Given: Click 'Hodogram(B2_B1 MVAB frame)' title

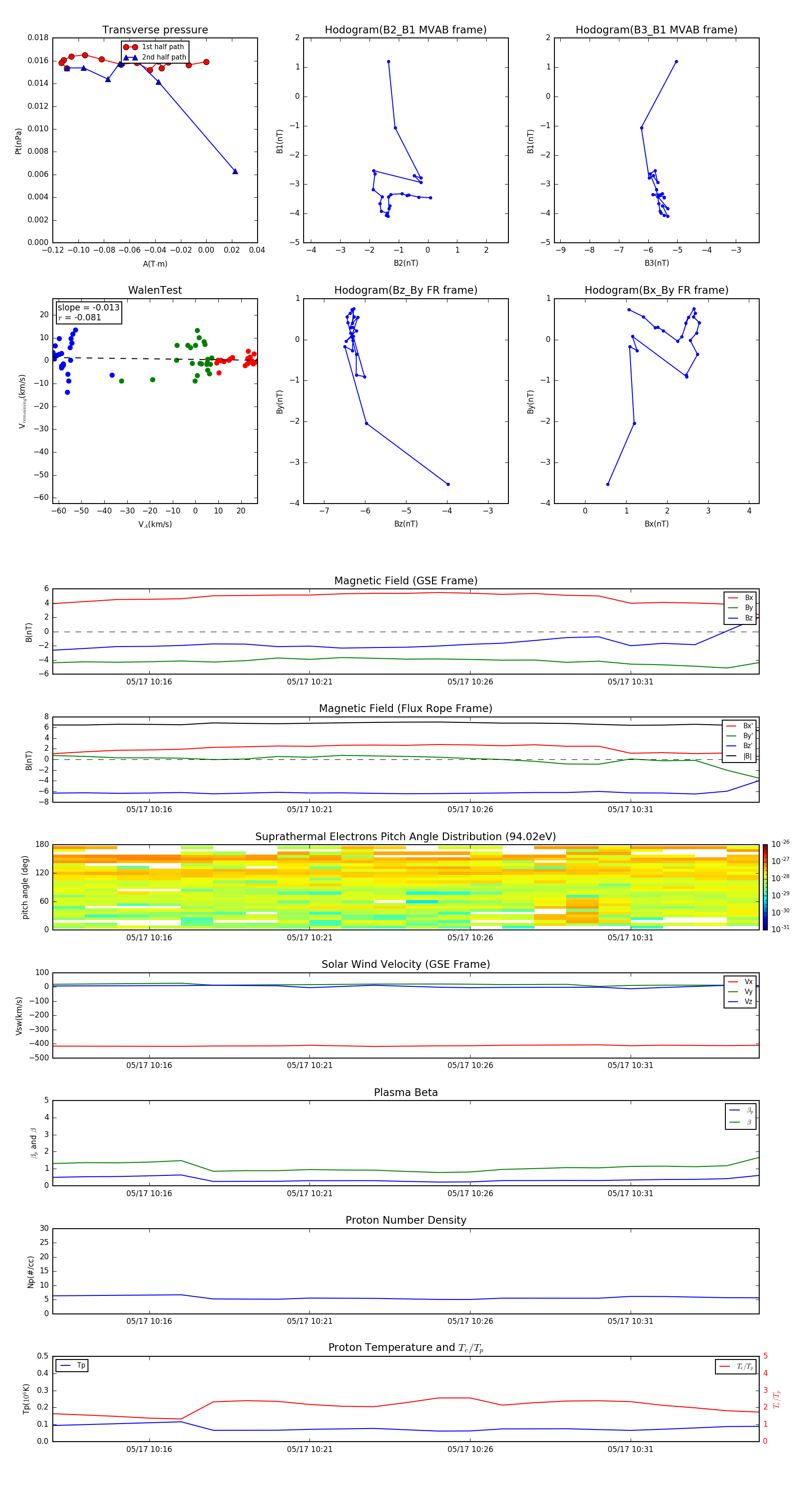Looking at the screenshot, I should pyautogui.click(x=406, y=30).
